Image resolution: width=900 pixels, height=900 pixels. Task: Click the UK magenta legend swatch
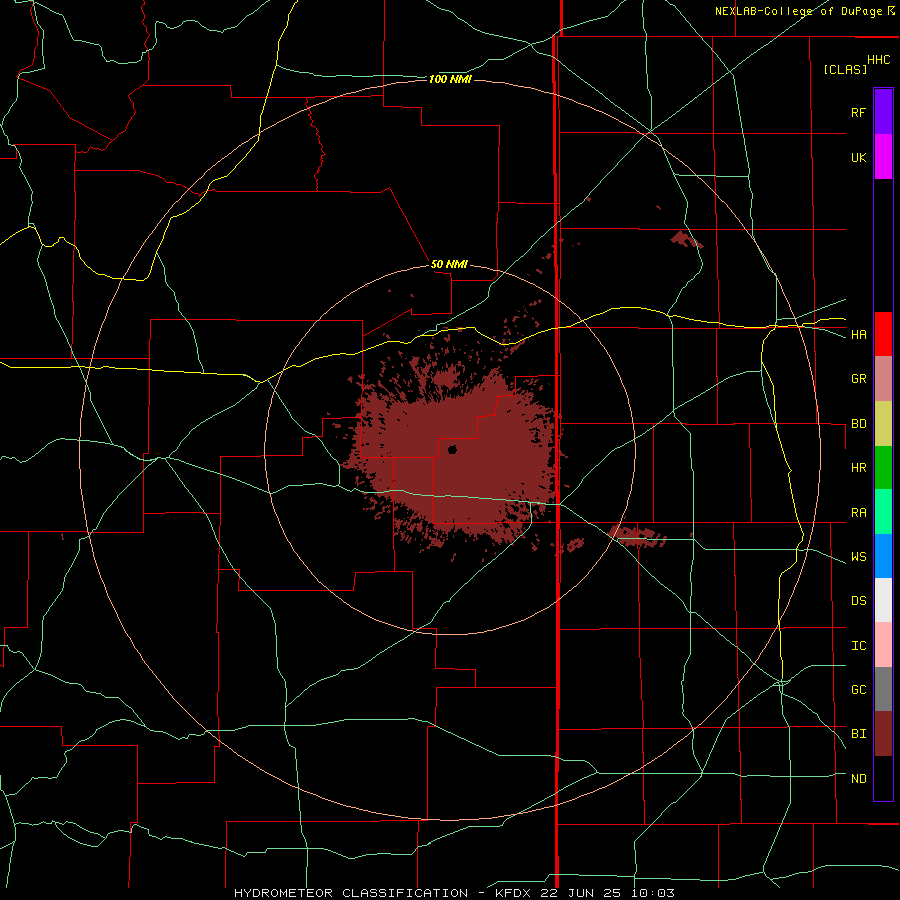pyautogui.click(x=883, y=157)
